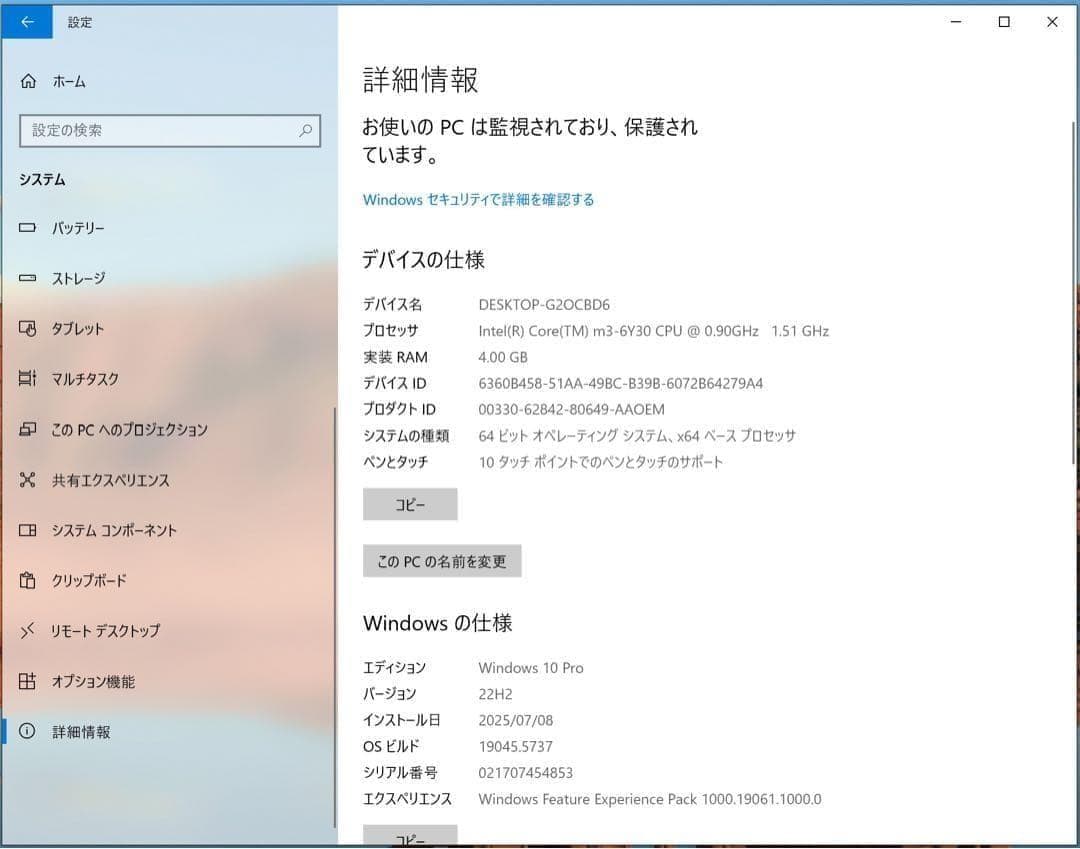1080x849 pixels.
Task: Open リモート デスクトップ via its icon
Action: pos(28,631)
